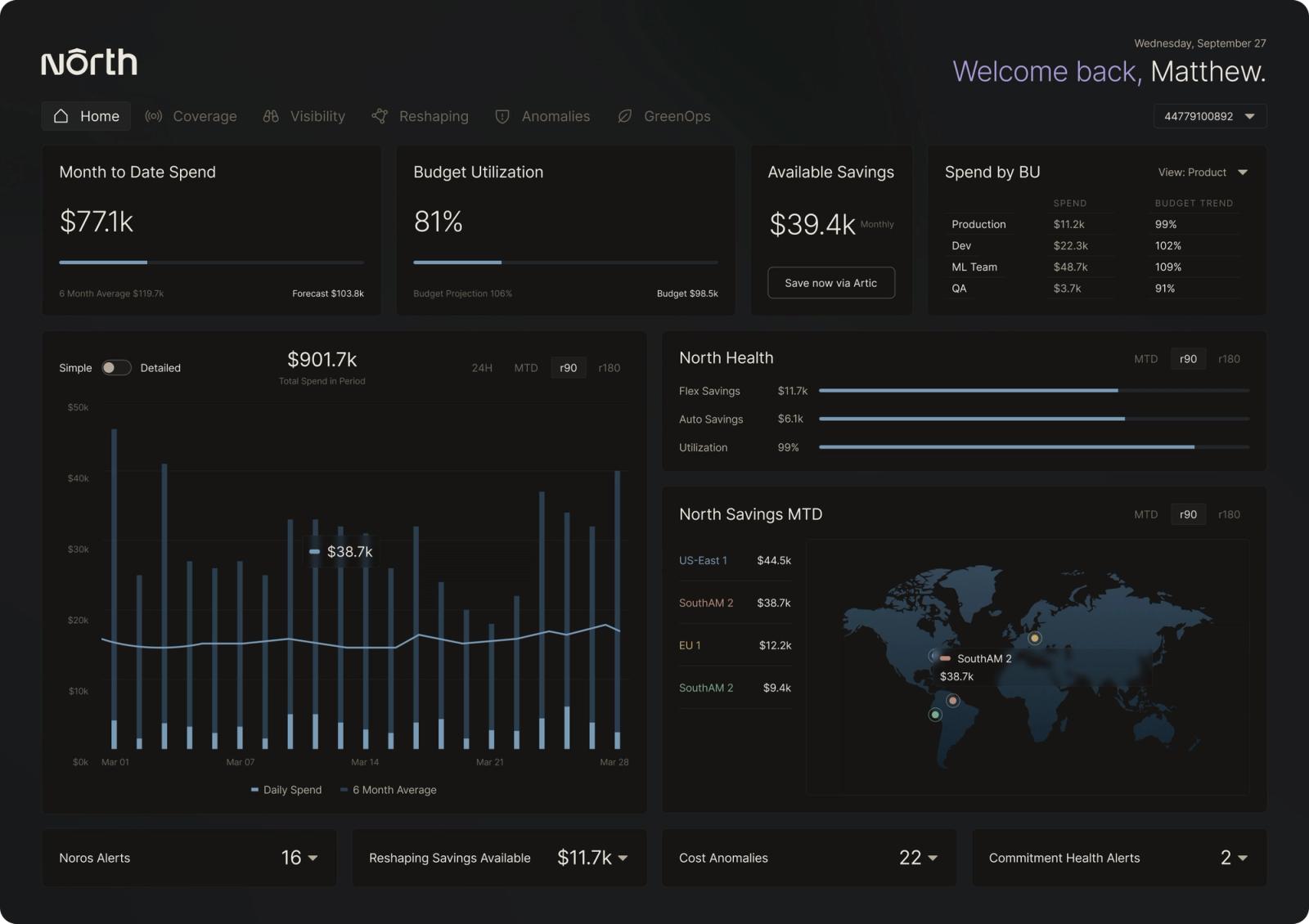1309x924 pixels.
Task: Switch to MTD in North Savings
Action: pos(1145,514)
